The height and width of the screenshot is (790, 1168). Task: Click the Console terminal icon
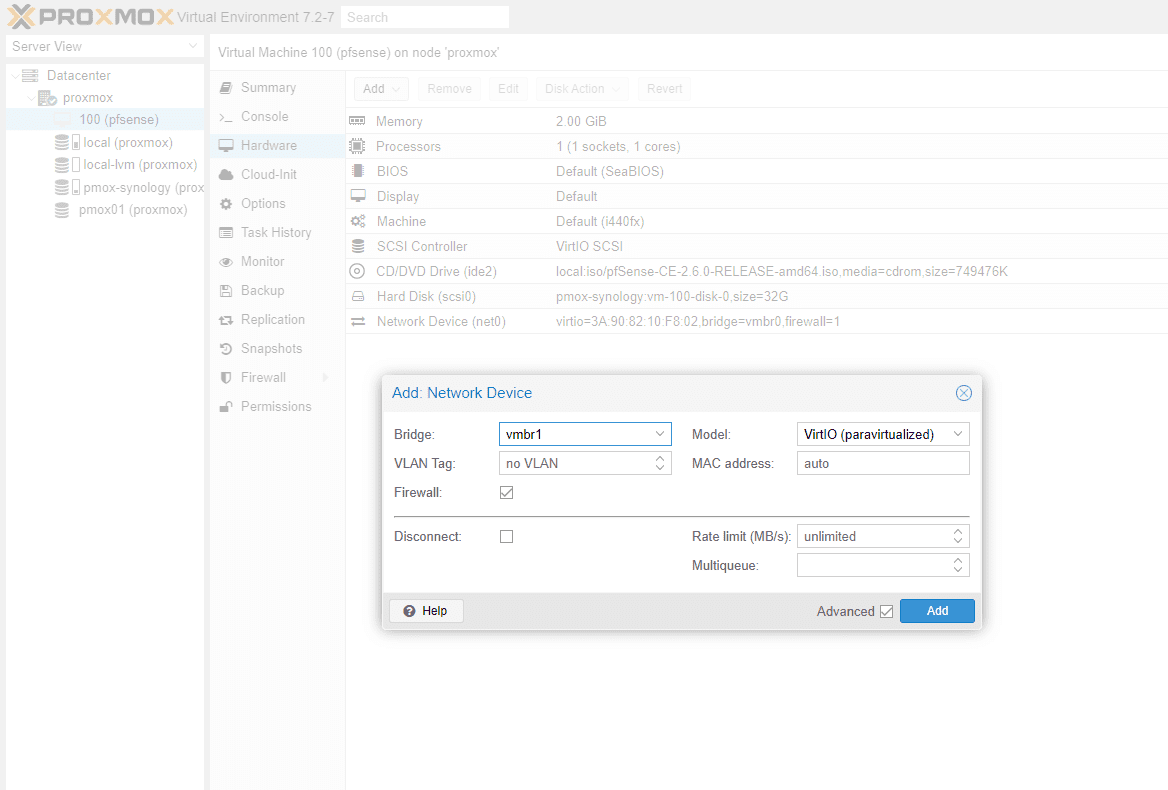point(226,117)
